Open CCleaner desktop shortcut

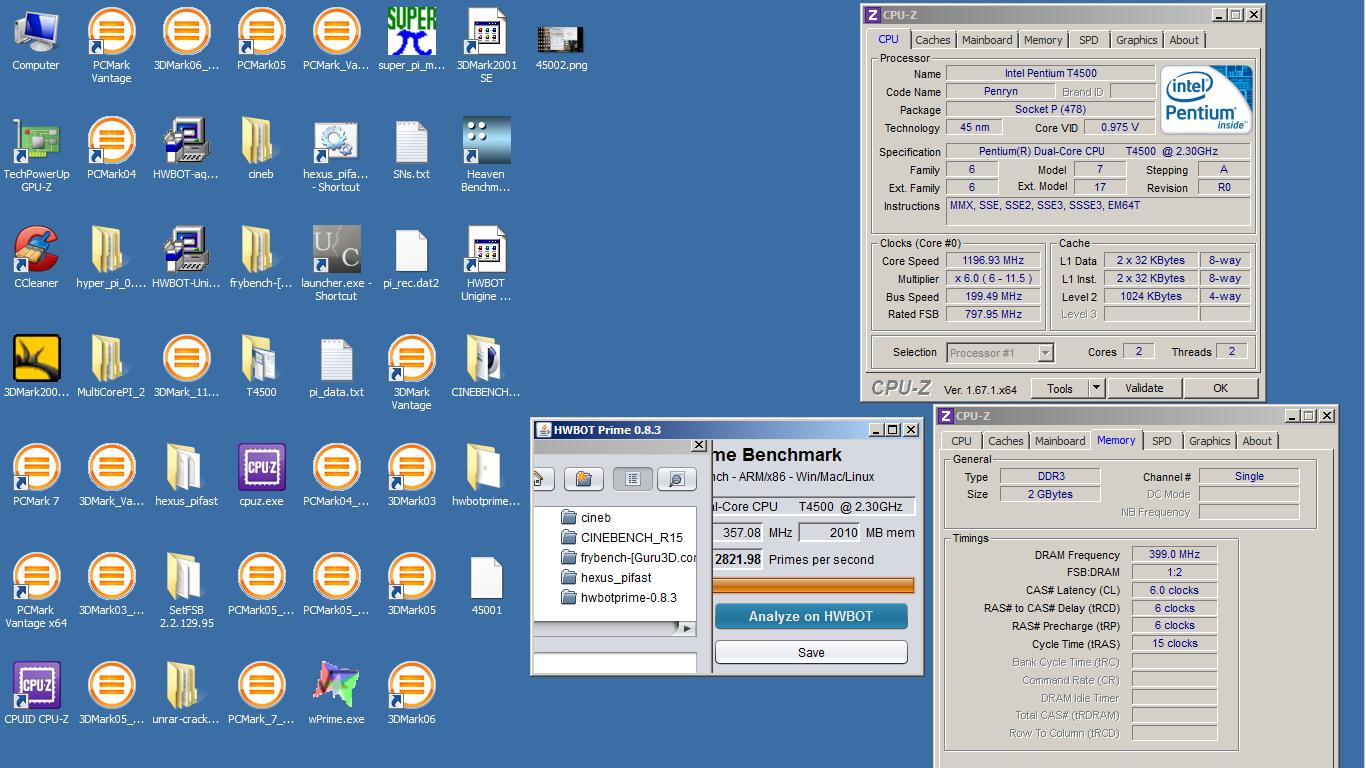click(x=36, y=258)
